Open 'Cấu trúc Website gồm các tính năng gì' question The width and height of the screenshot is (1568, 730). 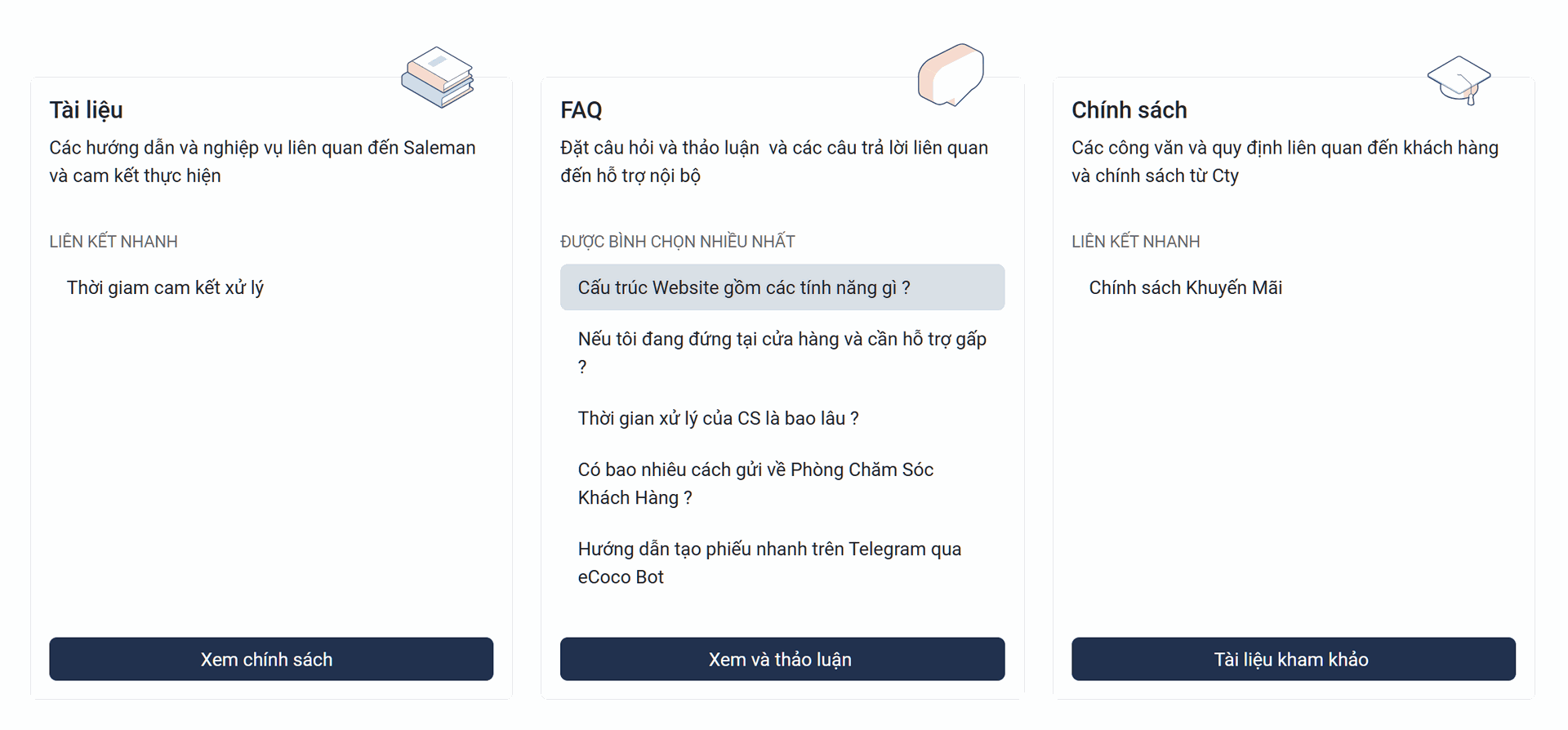tap(782, 287)
